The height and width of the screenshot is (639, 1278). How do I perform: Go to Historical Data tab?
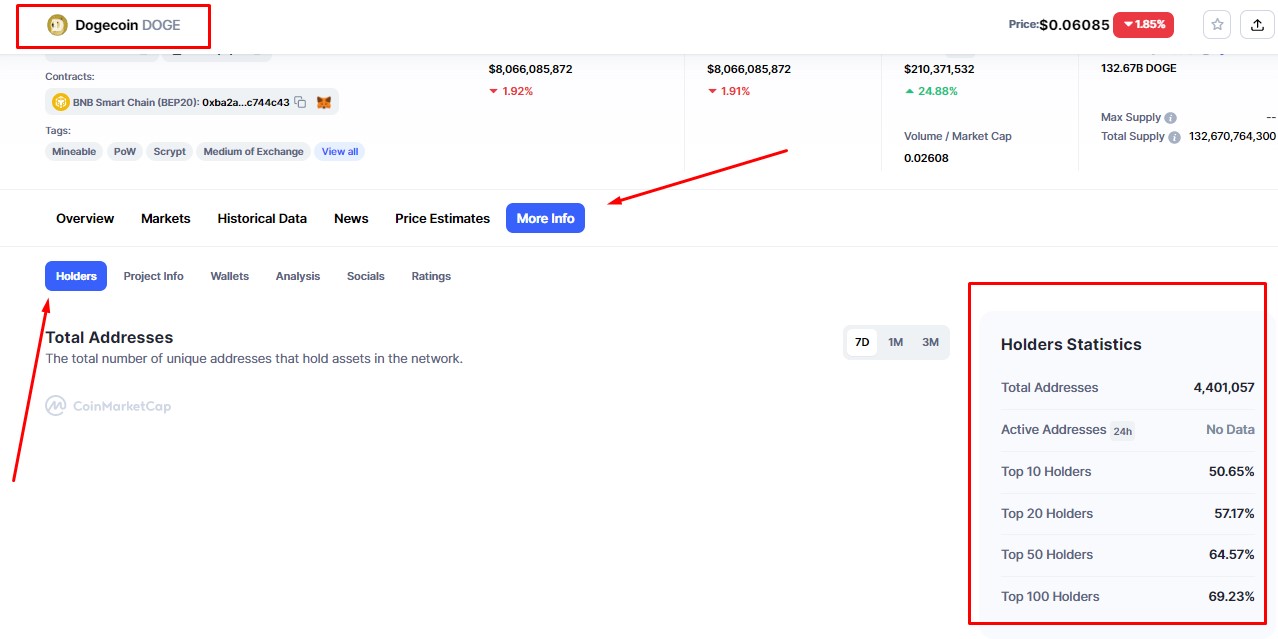[262, 218]
